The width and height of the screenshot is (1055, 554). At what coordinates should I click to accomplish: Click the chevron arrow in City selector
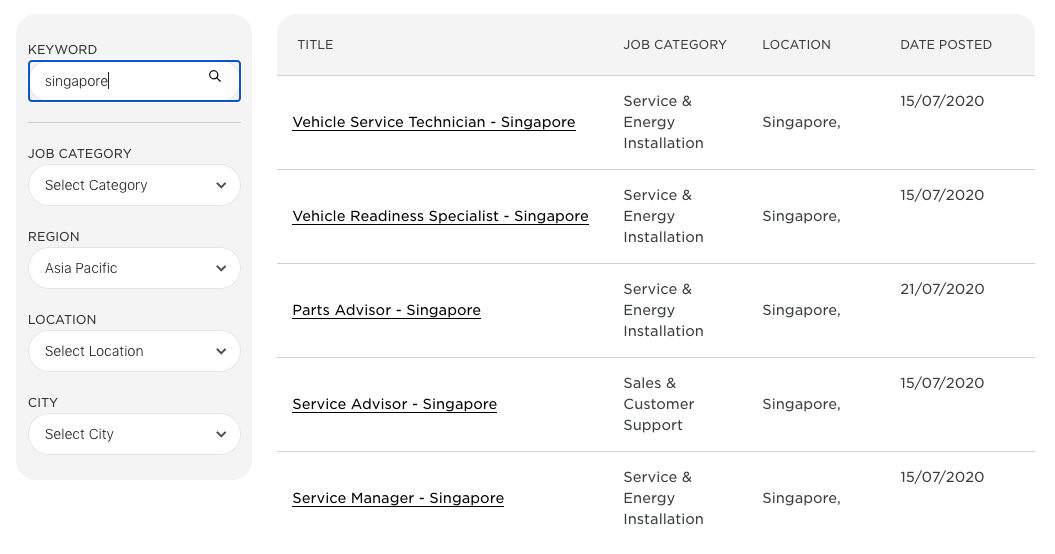[221, 434]
